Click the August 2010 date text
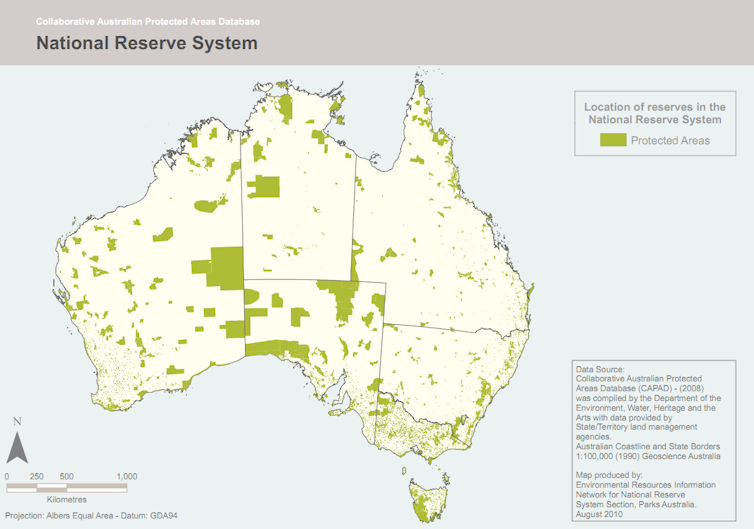The height and width of the screenshot is (529, 754). click(x=599, y=514)
